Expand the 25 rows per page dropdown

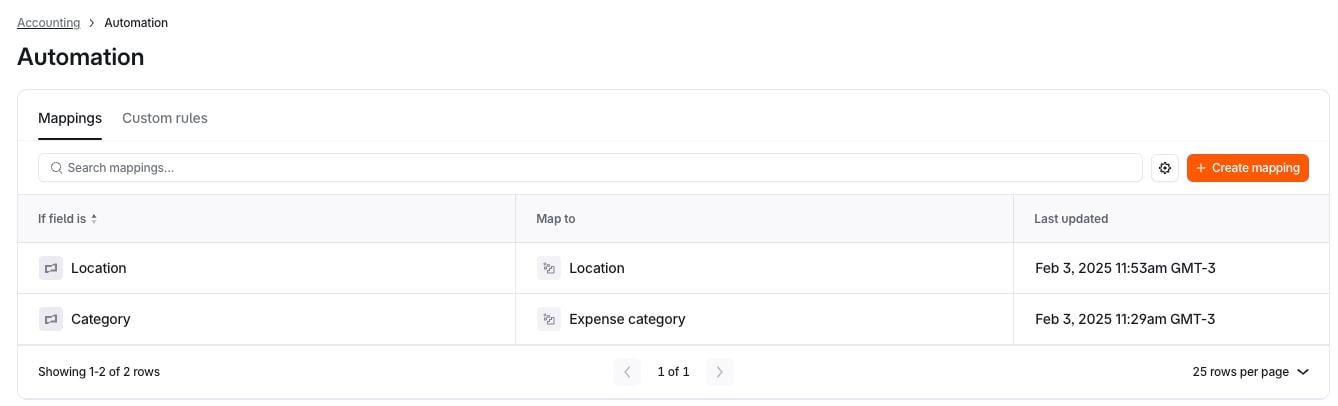1250,372
